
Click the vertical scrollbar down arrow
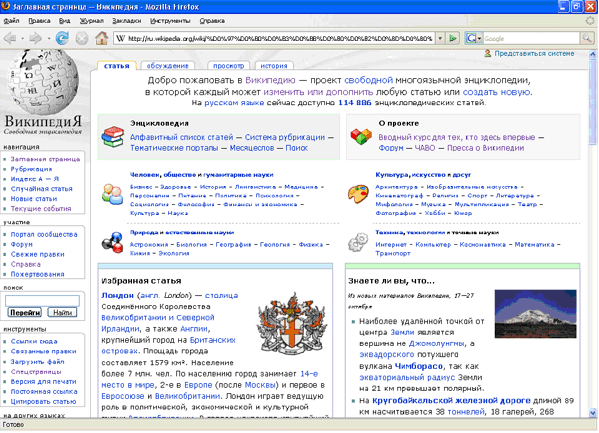(x=593, y=413)
